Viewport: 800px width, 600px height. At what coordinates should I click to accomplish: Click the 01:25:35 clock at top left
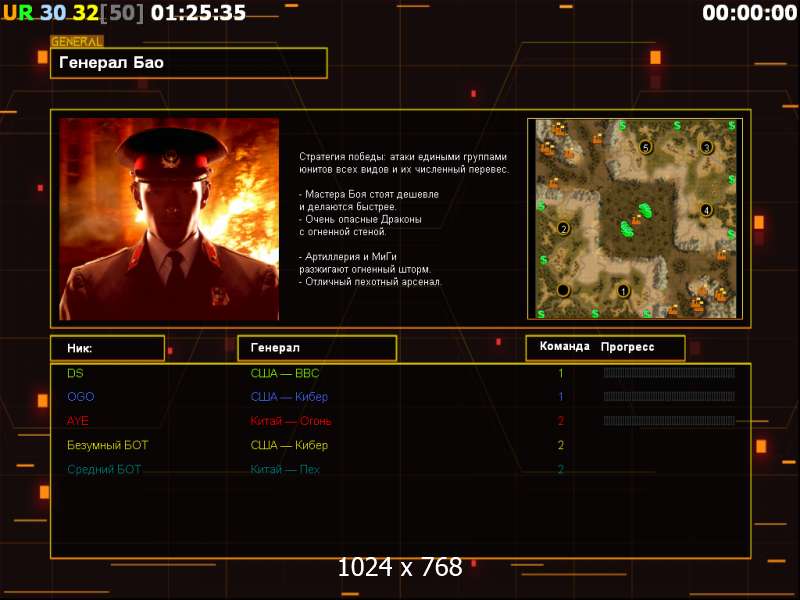tap(198, 13)
